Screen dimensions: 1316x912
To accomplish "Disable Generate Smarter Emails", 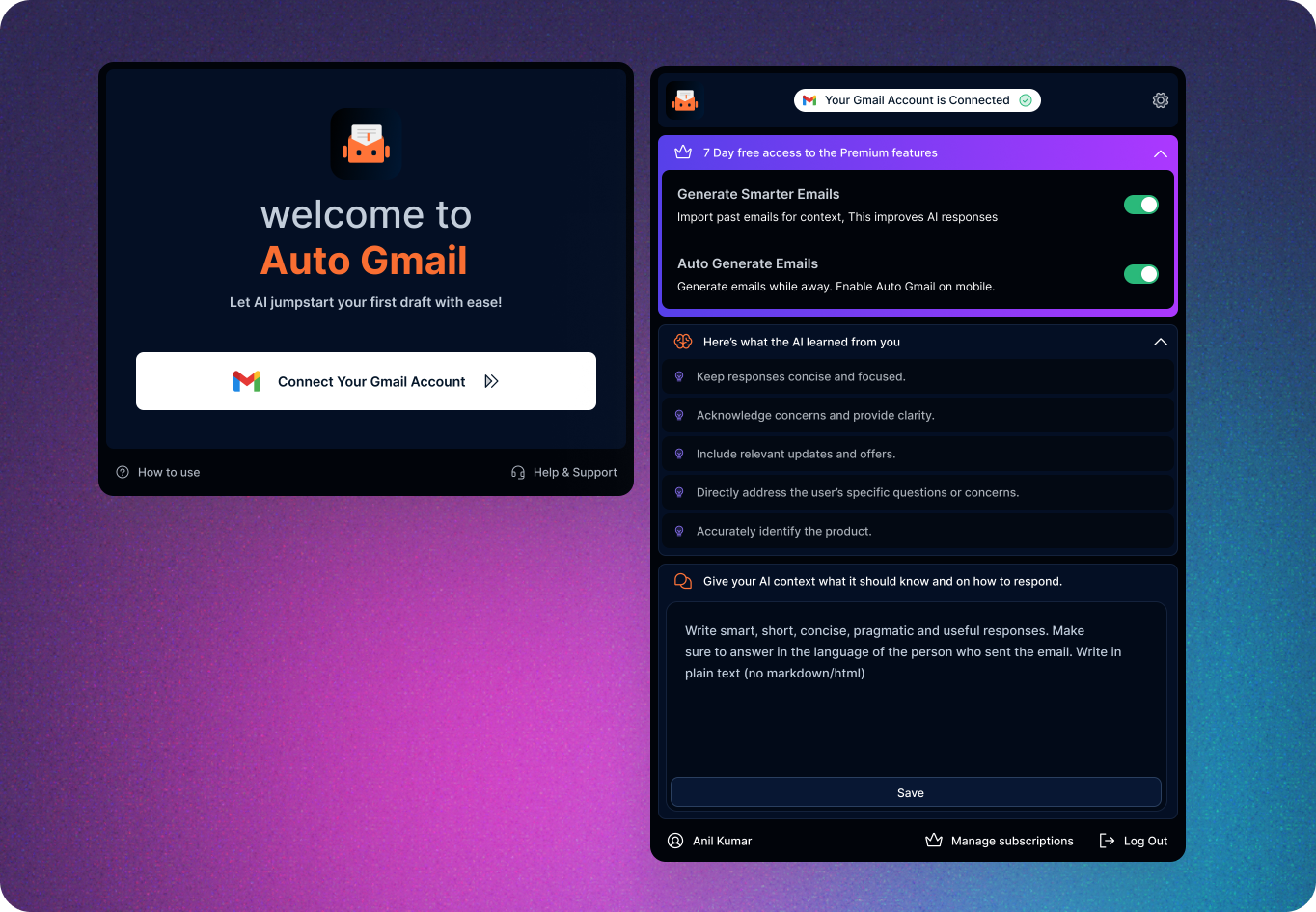I will pyautogui.click(x=1141, y=204).
